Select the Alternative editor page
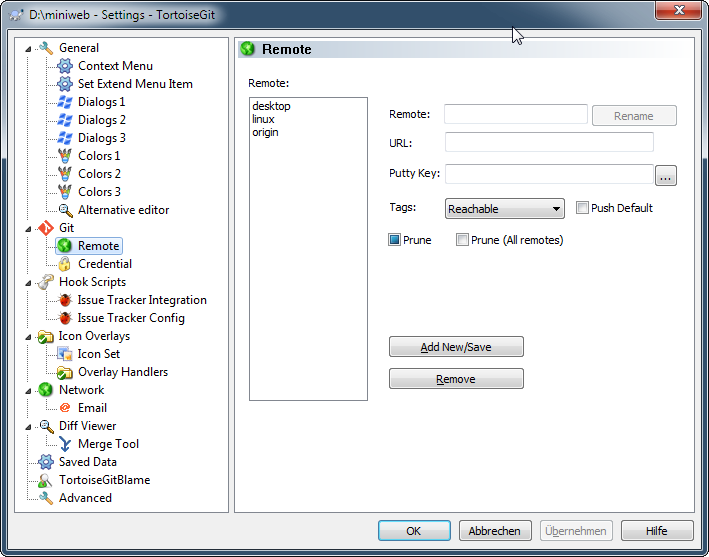The image size is (709, 557). [123, 210]
